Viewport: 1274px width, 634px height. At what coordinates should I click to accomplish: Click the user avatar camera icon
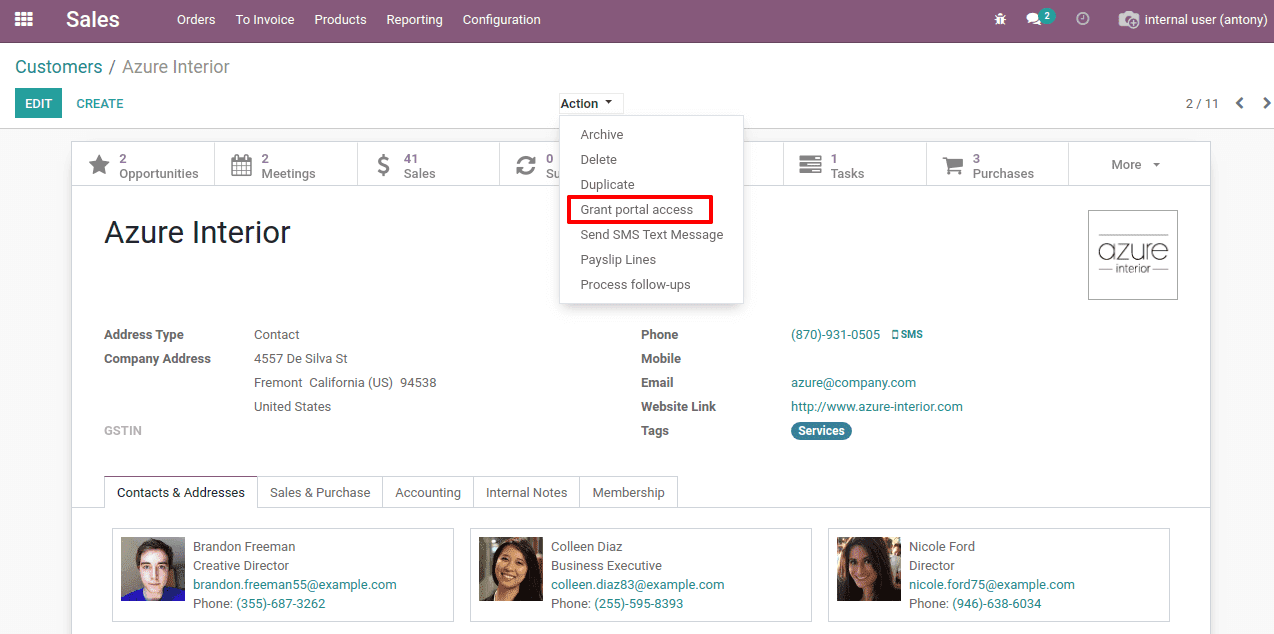[x=1128, y=19]
